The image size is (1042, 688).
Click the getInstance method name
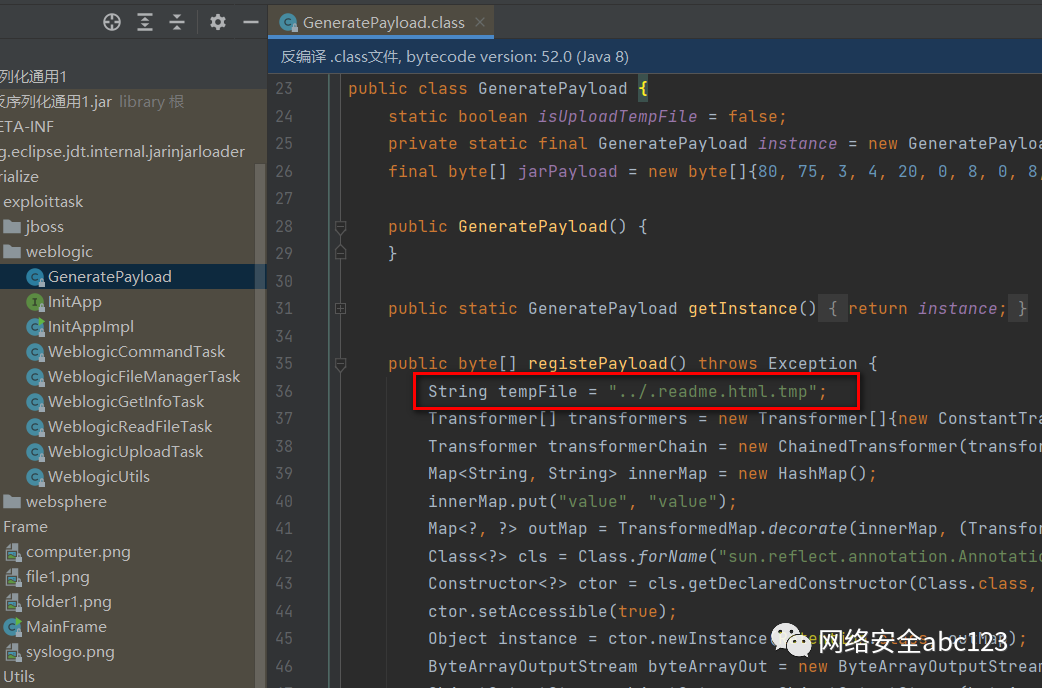(x=742, y=308)
